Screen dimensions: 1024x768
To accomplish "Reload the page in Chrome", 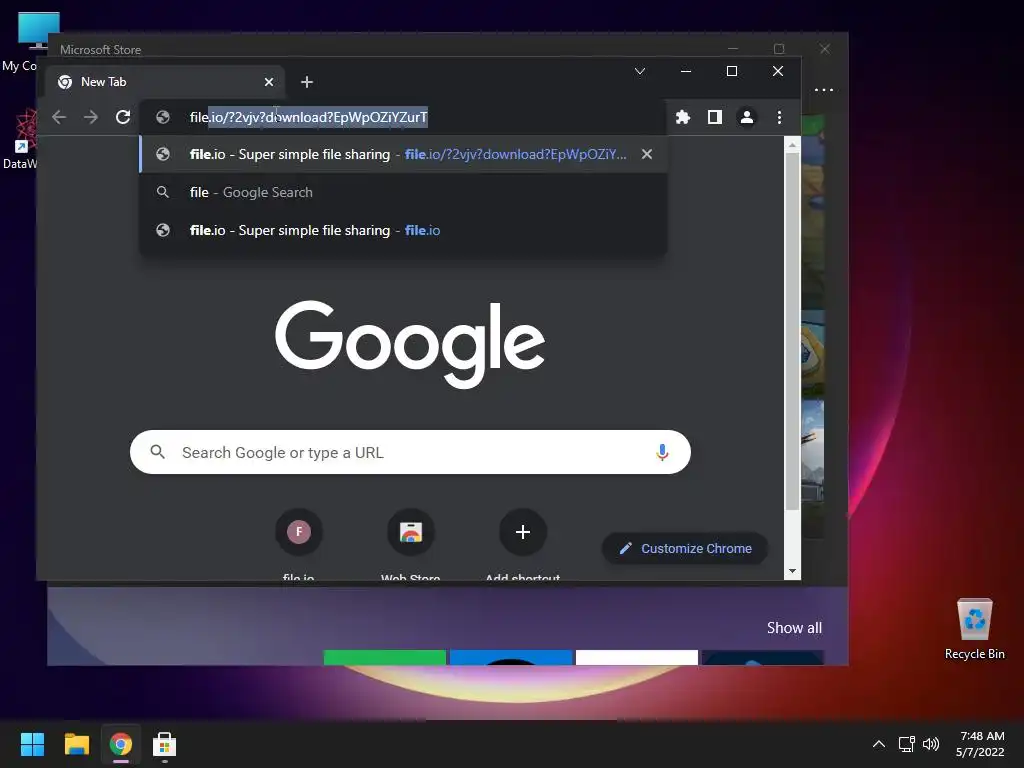I will click(123, 117).
